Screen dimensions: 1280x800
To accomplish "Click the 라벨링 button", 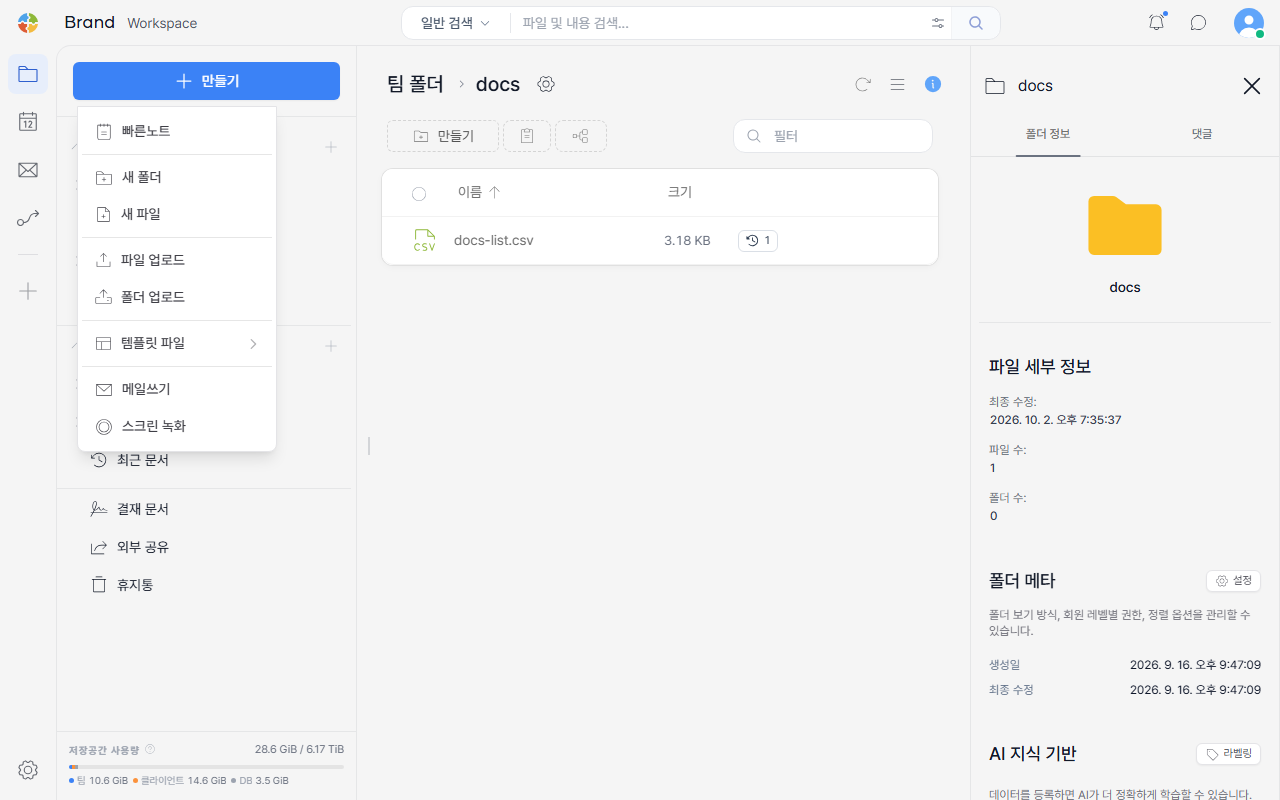I will (1228, 754).
